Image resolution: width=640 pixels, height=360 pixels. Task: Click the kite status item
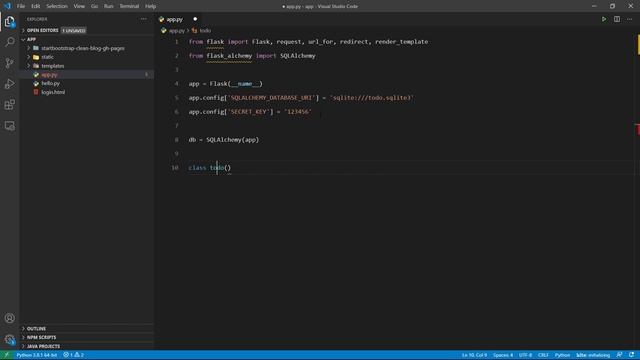pos(593,355)
